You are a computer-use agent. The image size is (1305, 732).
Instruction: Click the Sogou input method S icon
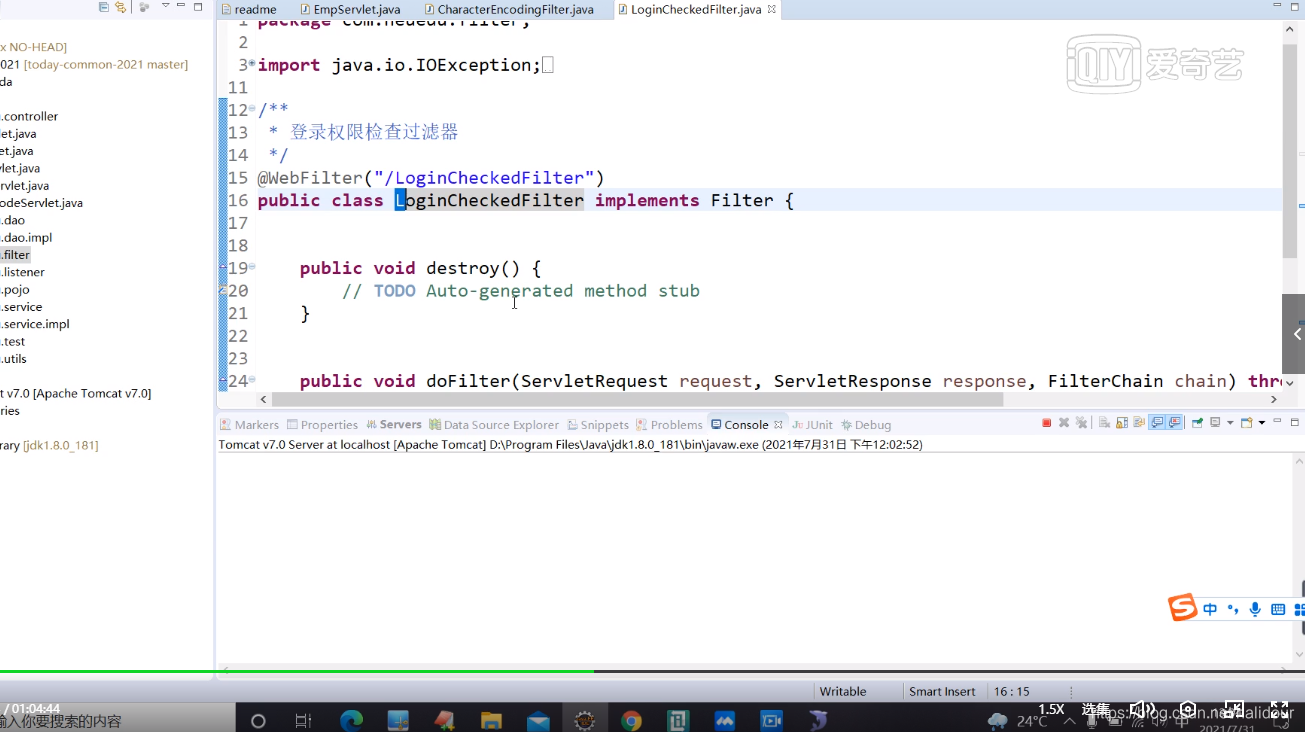(x=1183, y=607)
